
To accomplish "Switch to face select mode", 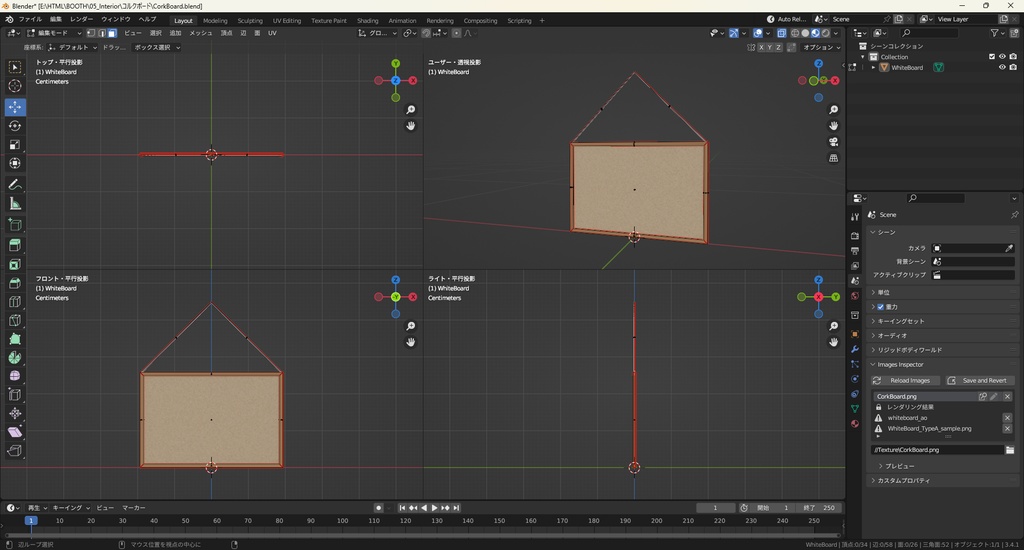I will click(112, 33).
